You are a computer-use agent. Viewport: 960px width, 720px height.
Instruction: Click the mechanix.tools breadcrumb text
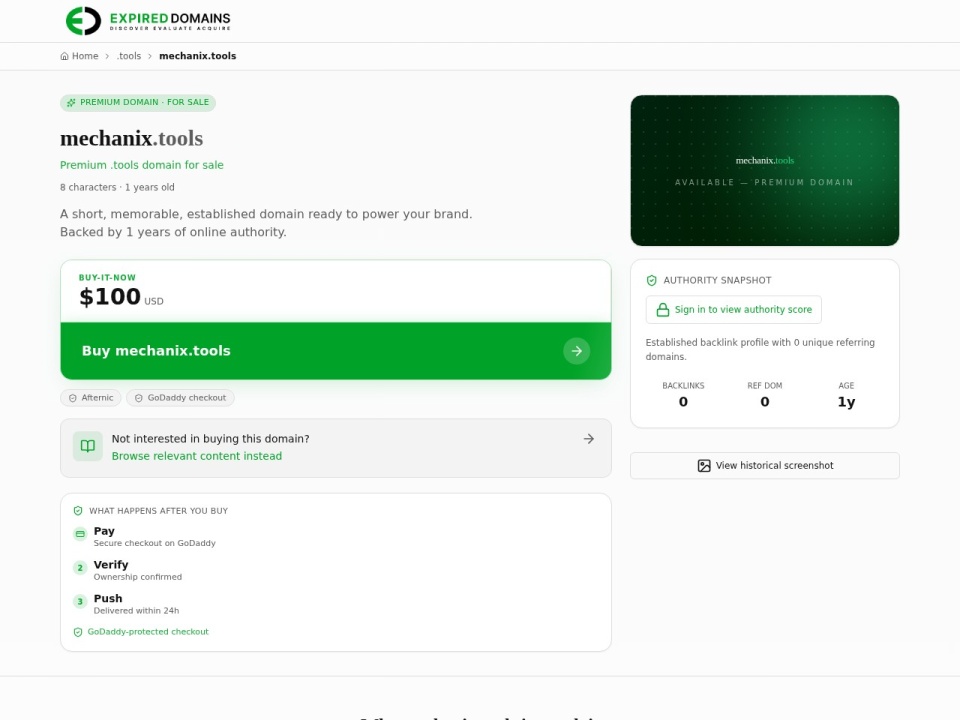point(198,56)
